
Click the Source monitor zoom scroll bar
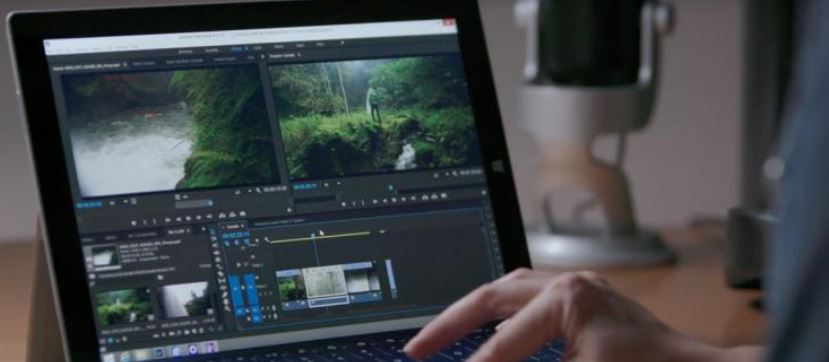194,203
